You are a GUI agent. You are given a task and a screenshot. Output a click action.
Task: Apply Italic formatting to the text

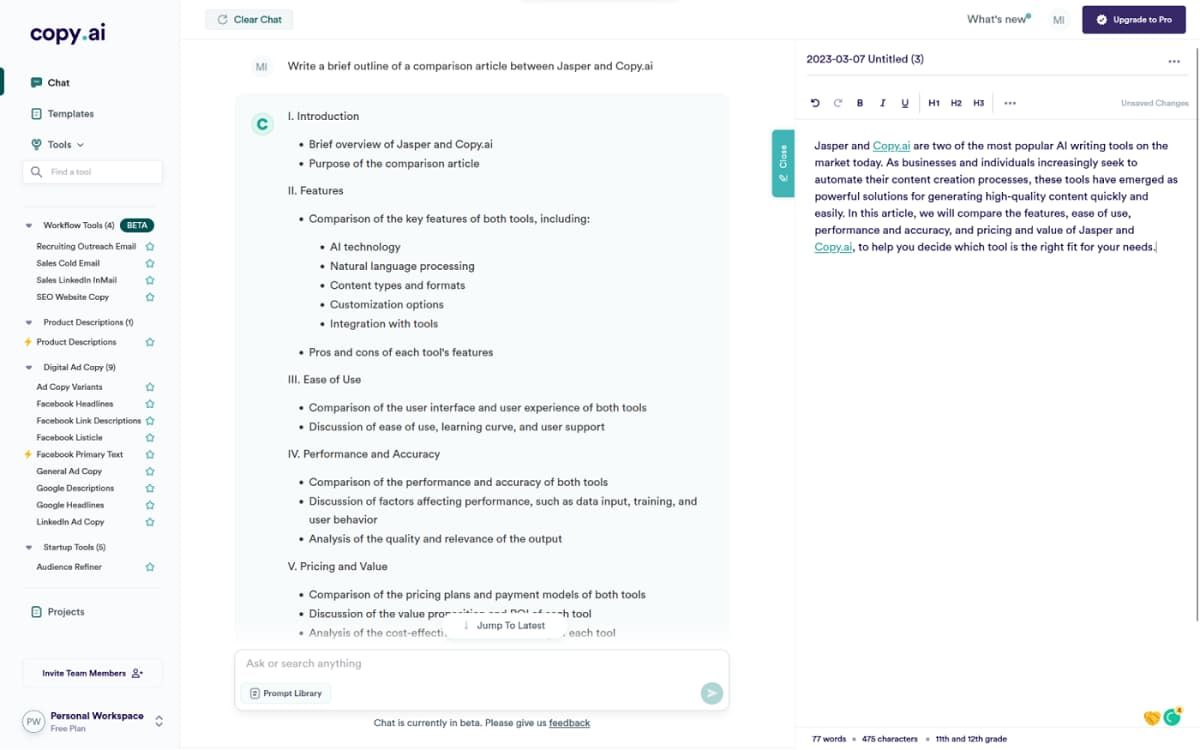882,102
